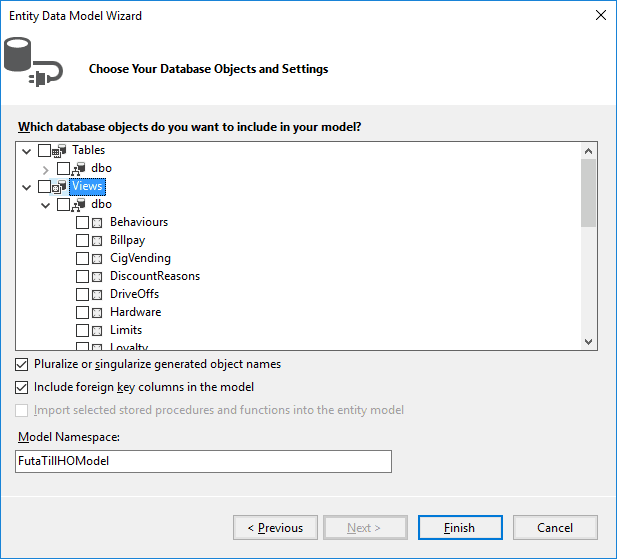Click the dbo schema icon under Views
617x559 pixels.
click(79, 205)
